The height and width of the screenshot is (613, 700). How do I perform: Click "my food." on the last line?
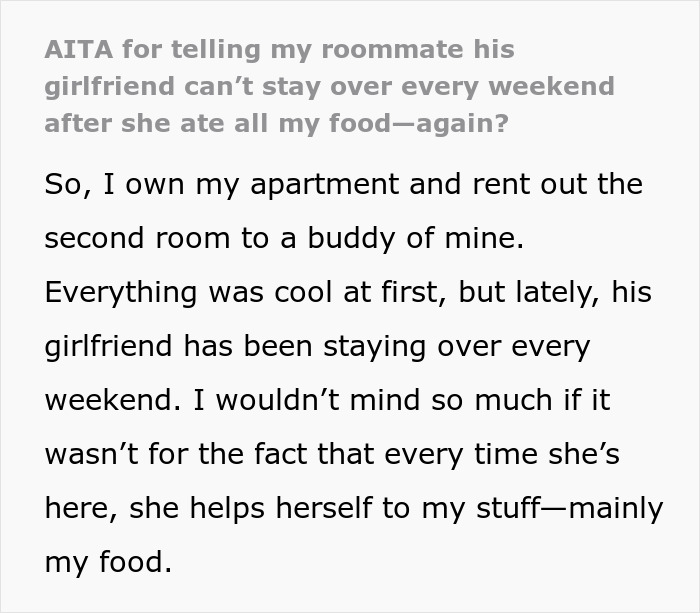coord(110,563)
